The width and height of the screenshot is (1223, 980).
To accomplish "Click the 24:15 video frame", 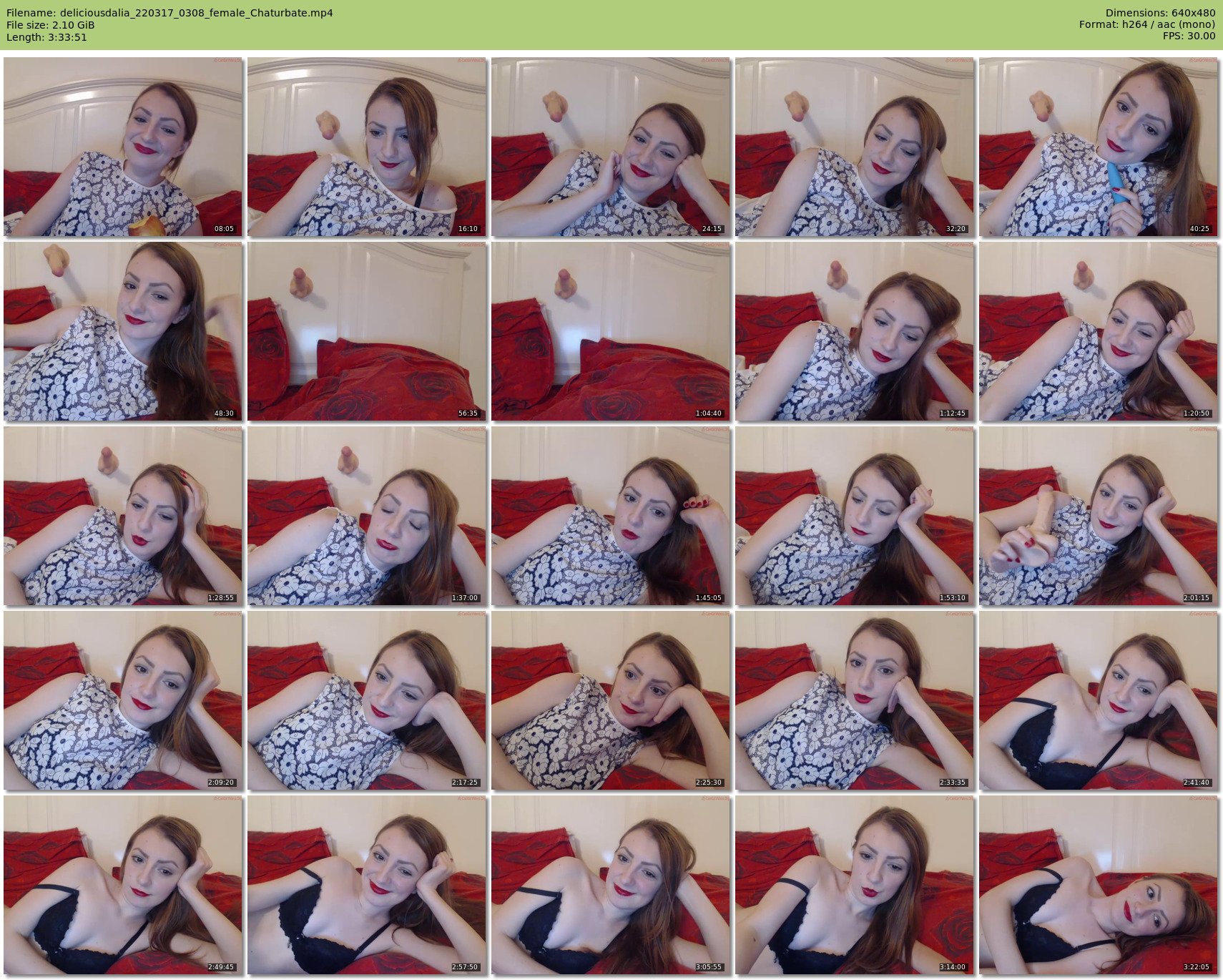I will click(611, 147).
